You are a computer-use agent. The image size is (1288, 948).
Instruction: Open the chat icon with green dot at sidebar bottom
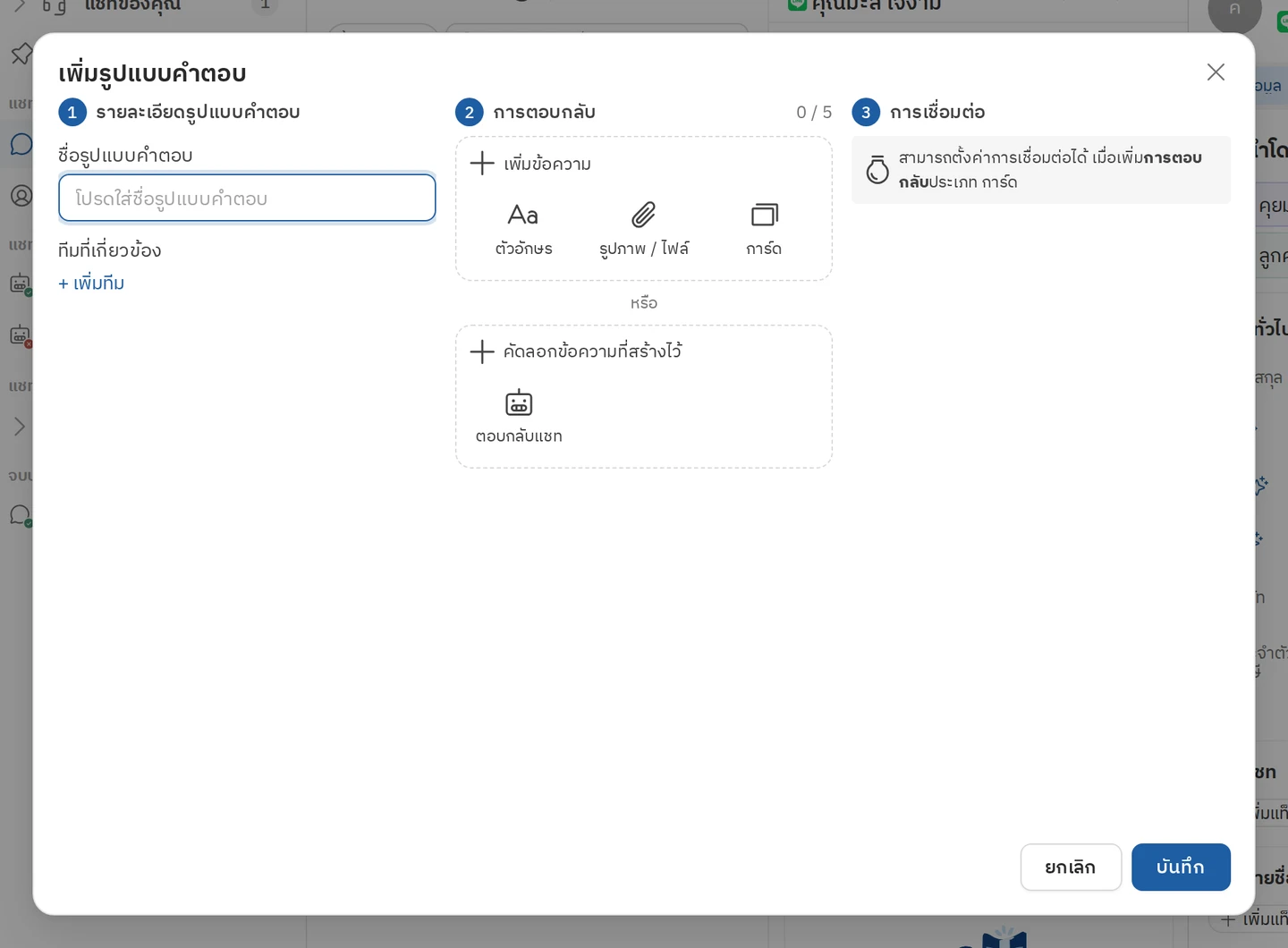point(21,516)
